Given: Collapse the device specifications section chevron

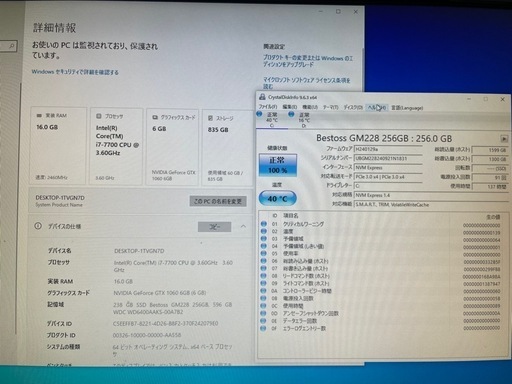Looking at the screenshot, I should [243, 226].
